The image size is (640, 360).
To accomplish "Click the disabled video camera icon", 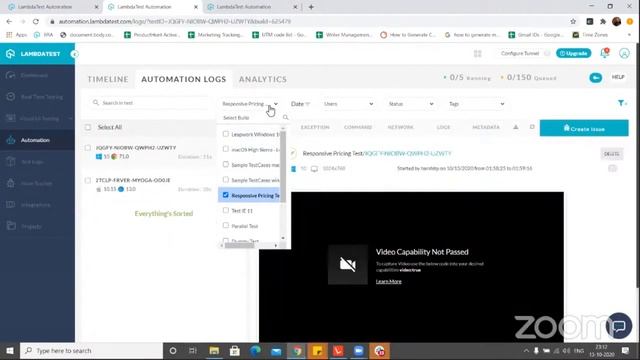I will (x=348, y=264).
